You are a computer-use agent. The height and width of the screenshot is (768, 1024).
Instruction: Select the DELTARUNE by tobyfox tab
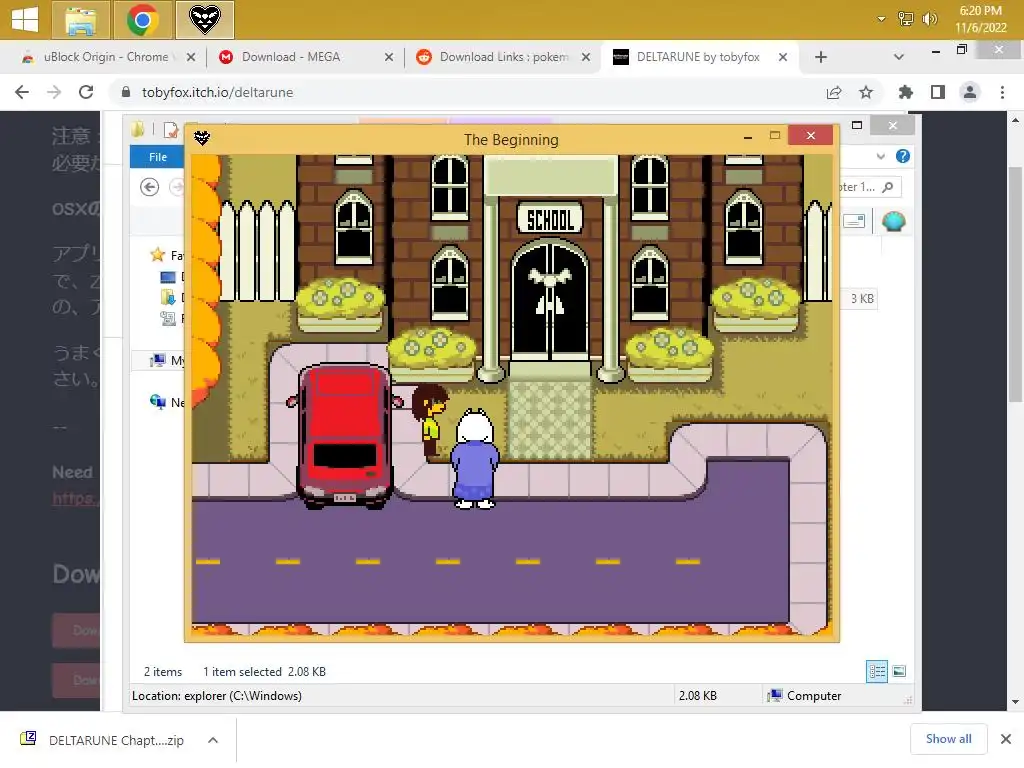pyautogui.click(x=697, y=57)
